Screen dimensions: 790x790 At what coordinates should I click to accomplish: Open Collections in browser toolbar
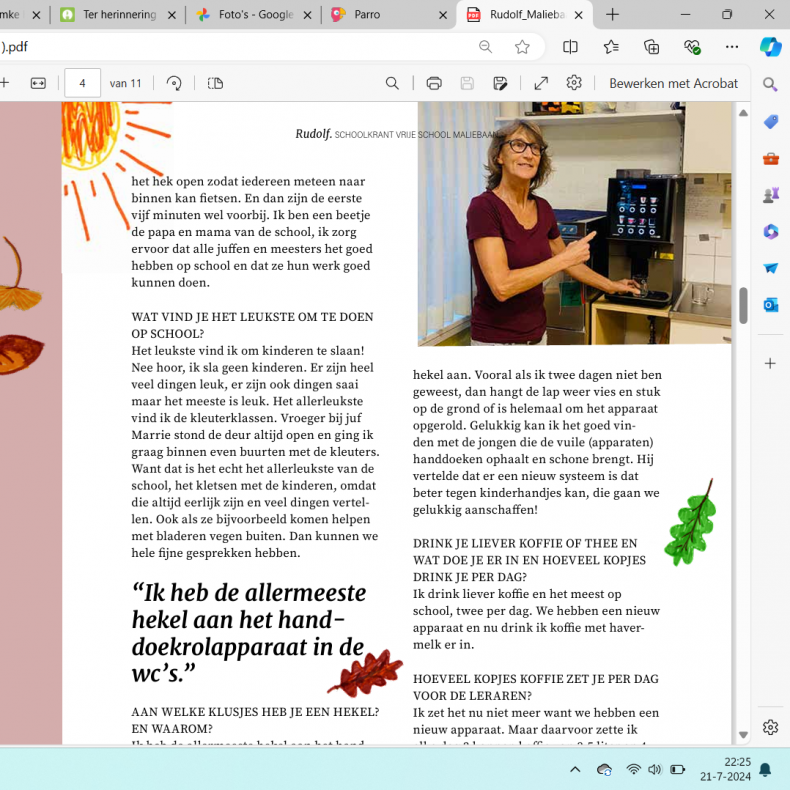pyautogui.click(x=651, y=47)
